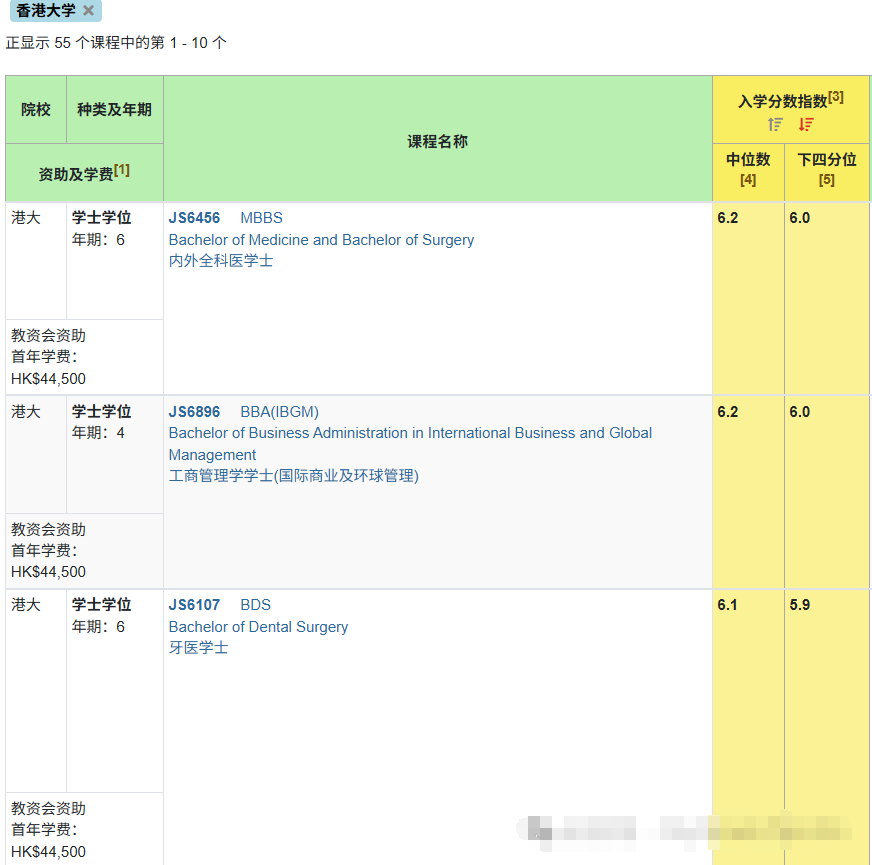Click the 香港大学 filter tag label
The image size is (872, 865).
pyautogui.click(x=46, y=10)
